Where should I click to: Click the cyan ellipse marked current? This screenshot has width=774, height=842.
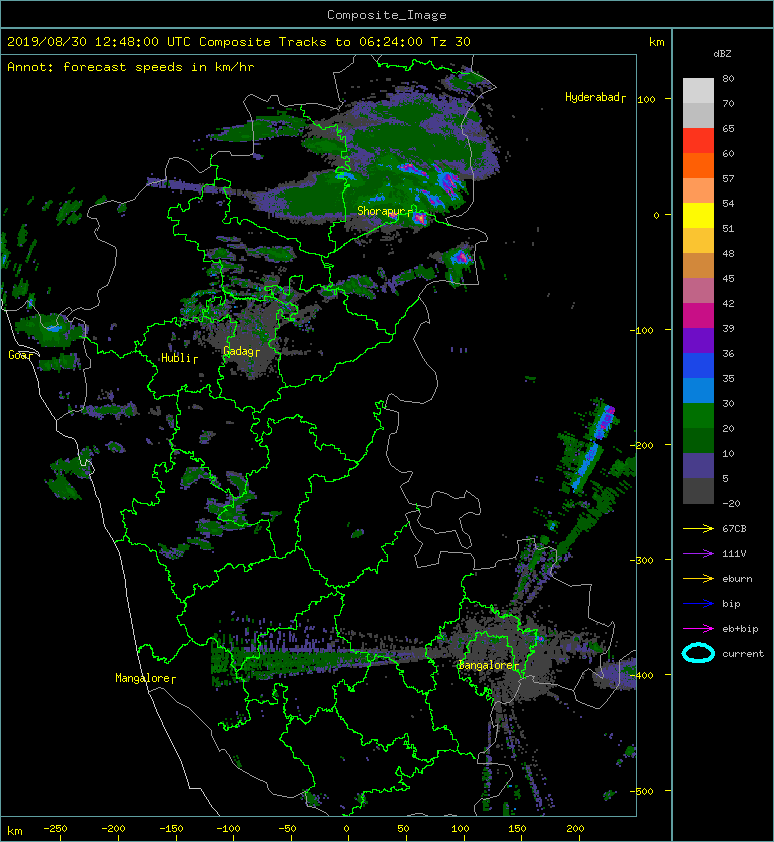[698, 653]
